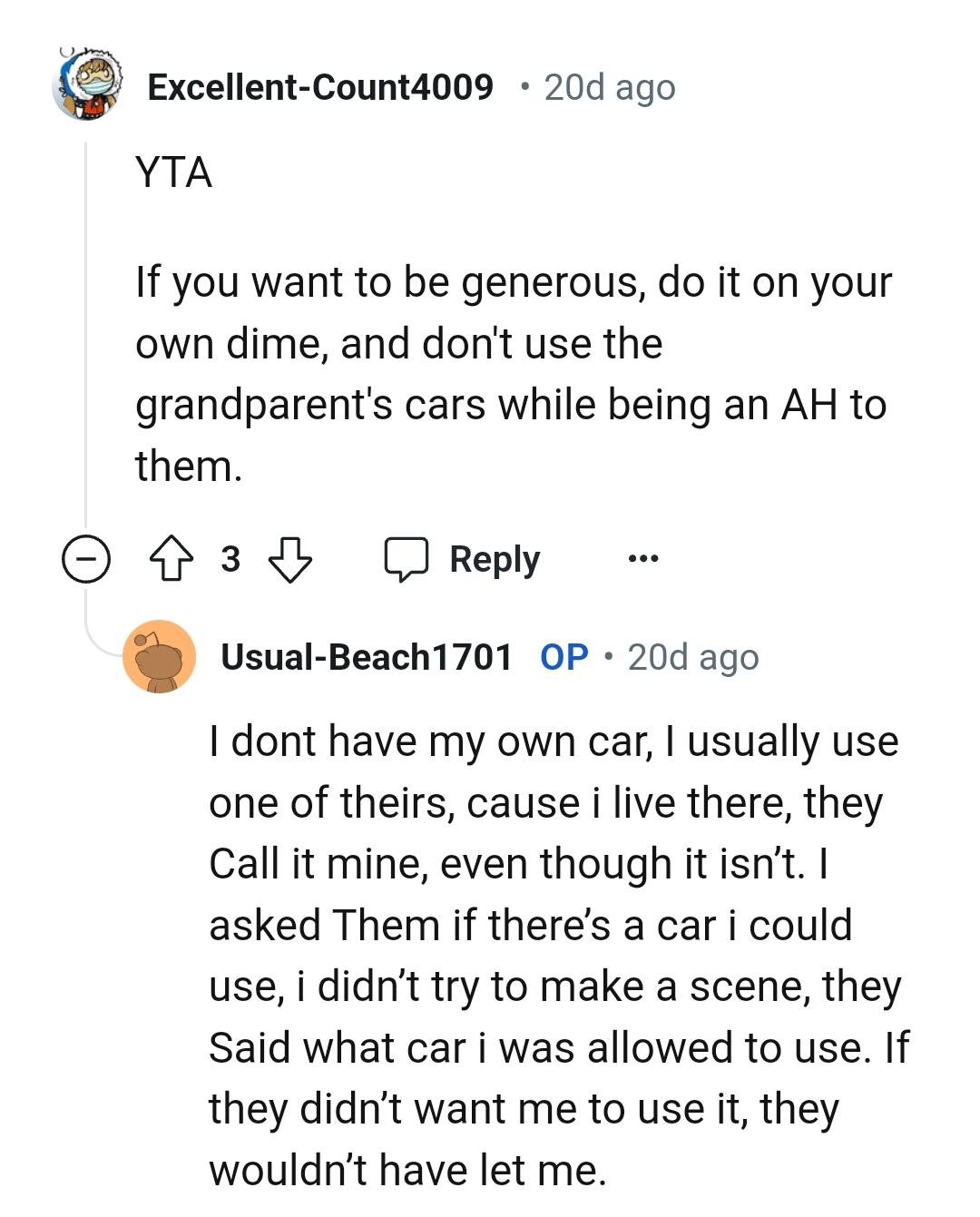Downvote the YTA comment

click(x=290, y=559)
